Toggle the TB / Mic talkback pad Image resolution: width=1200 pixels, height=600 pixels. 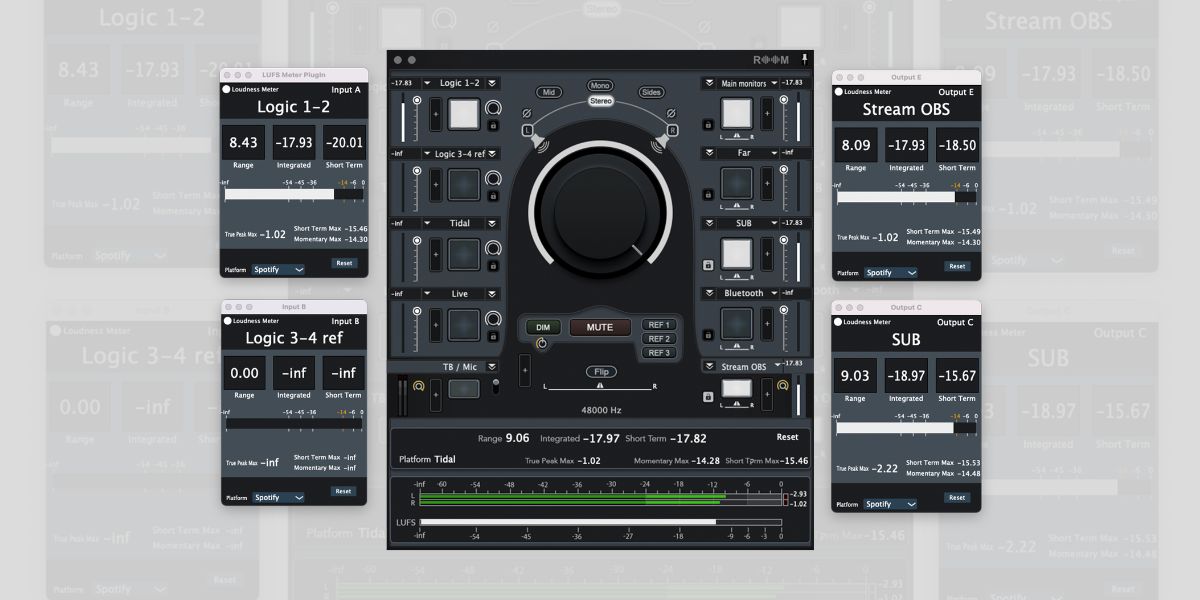point(464,389)
